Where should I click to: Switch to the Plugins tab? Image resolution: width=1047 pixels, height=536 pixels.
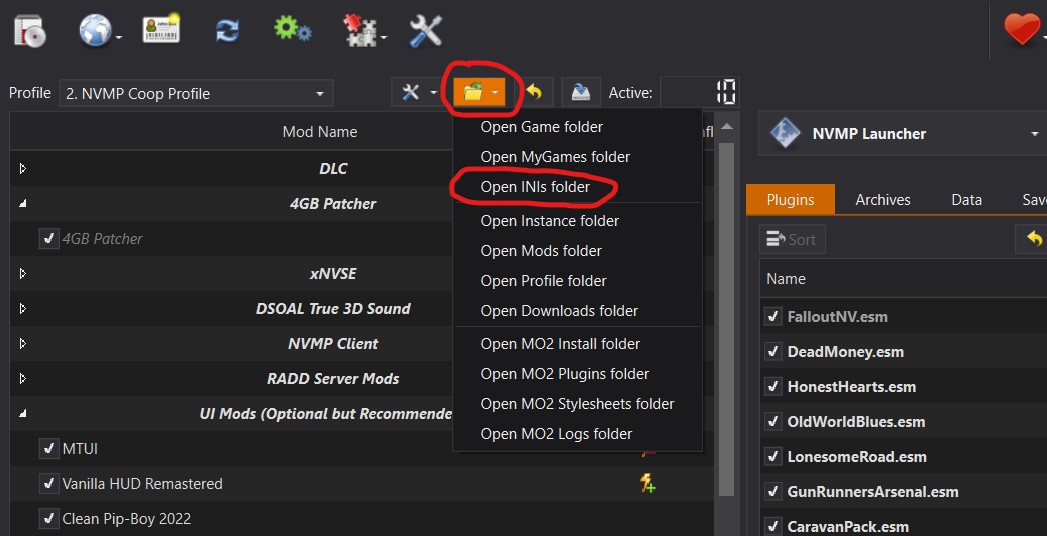tap(790, 200)
